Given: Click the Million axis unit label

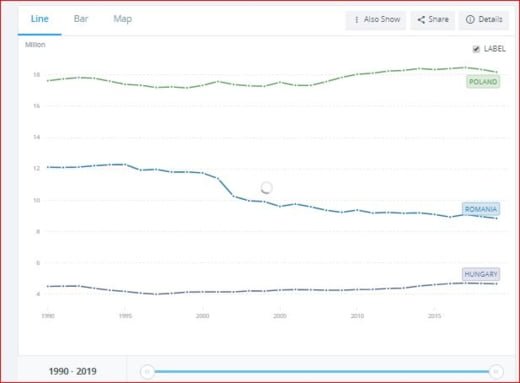Looking at the screenshot, I should point(35,45).
